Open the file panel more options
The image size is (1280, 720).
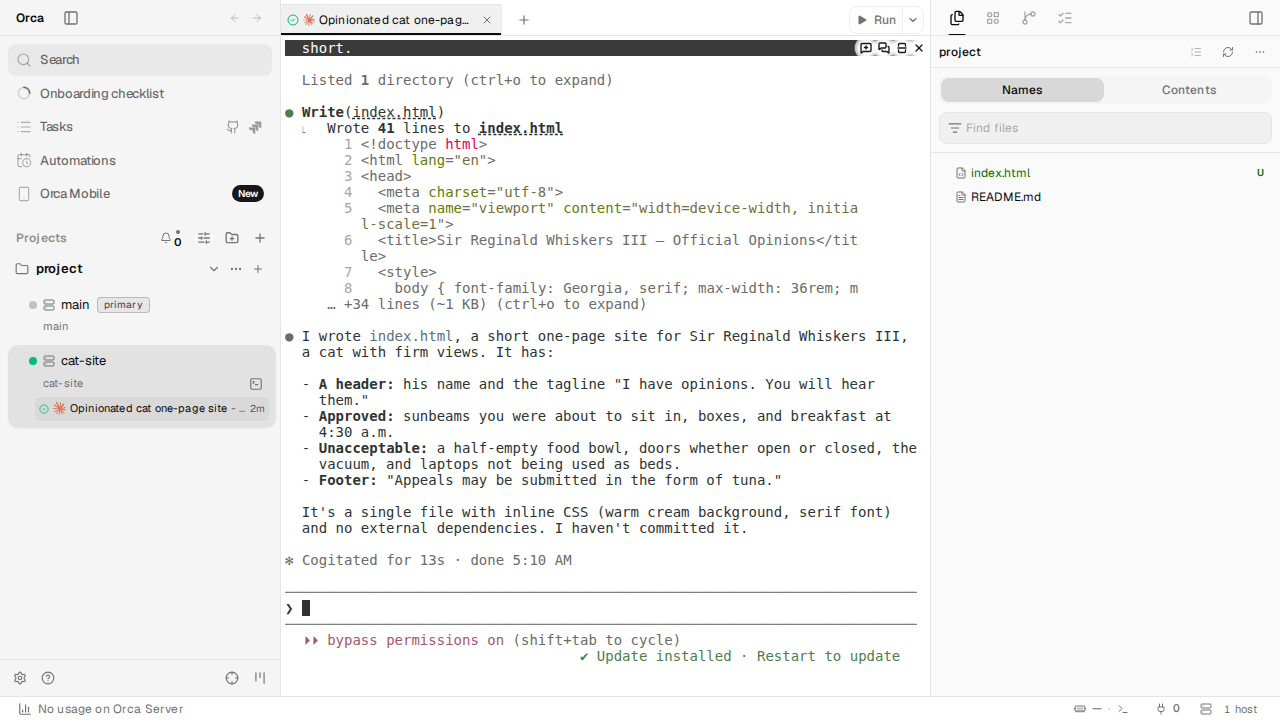point(1260,52)
